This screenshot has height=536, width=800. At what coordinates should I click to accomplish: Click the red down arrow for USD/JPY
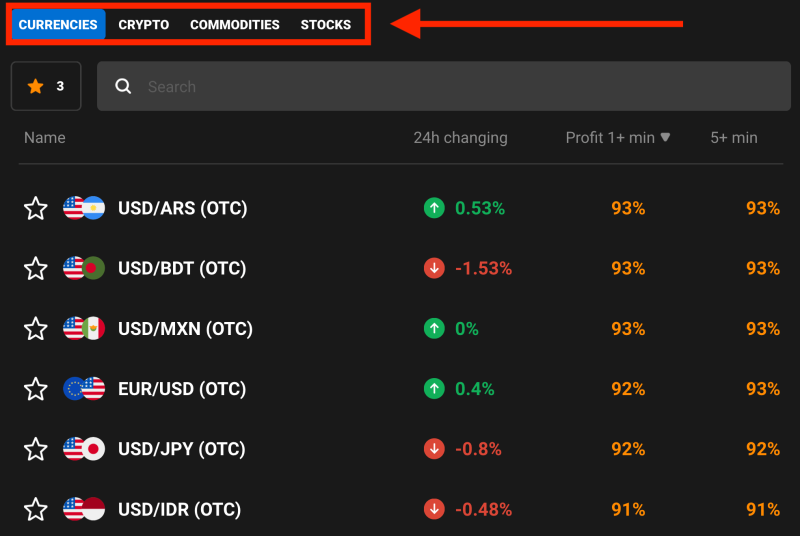coord(434,449)
